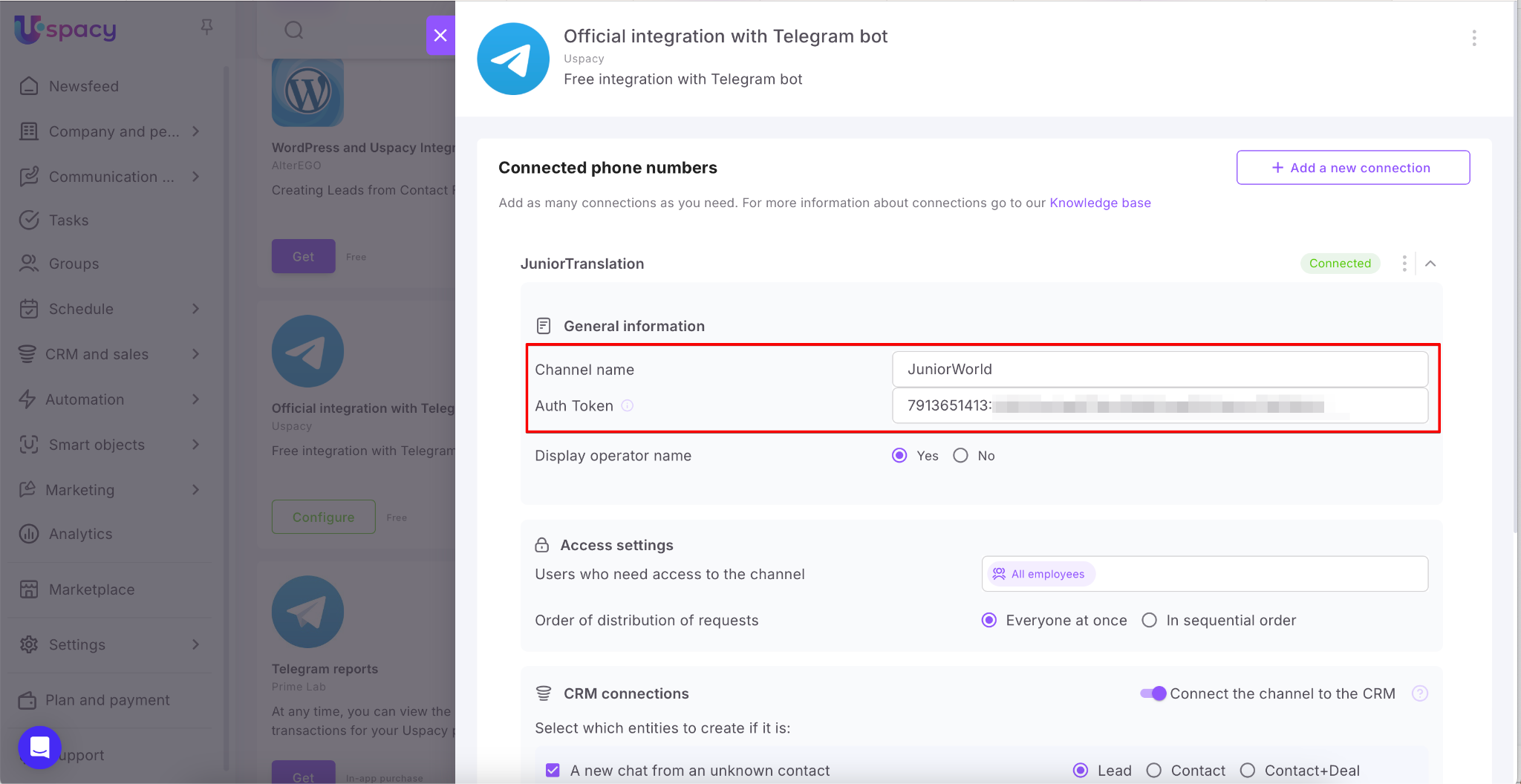The image size is (1521, 784).
Task: Toggle Connect the channel to the CRM
Action: (x=1153, y=693)
